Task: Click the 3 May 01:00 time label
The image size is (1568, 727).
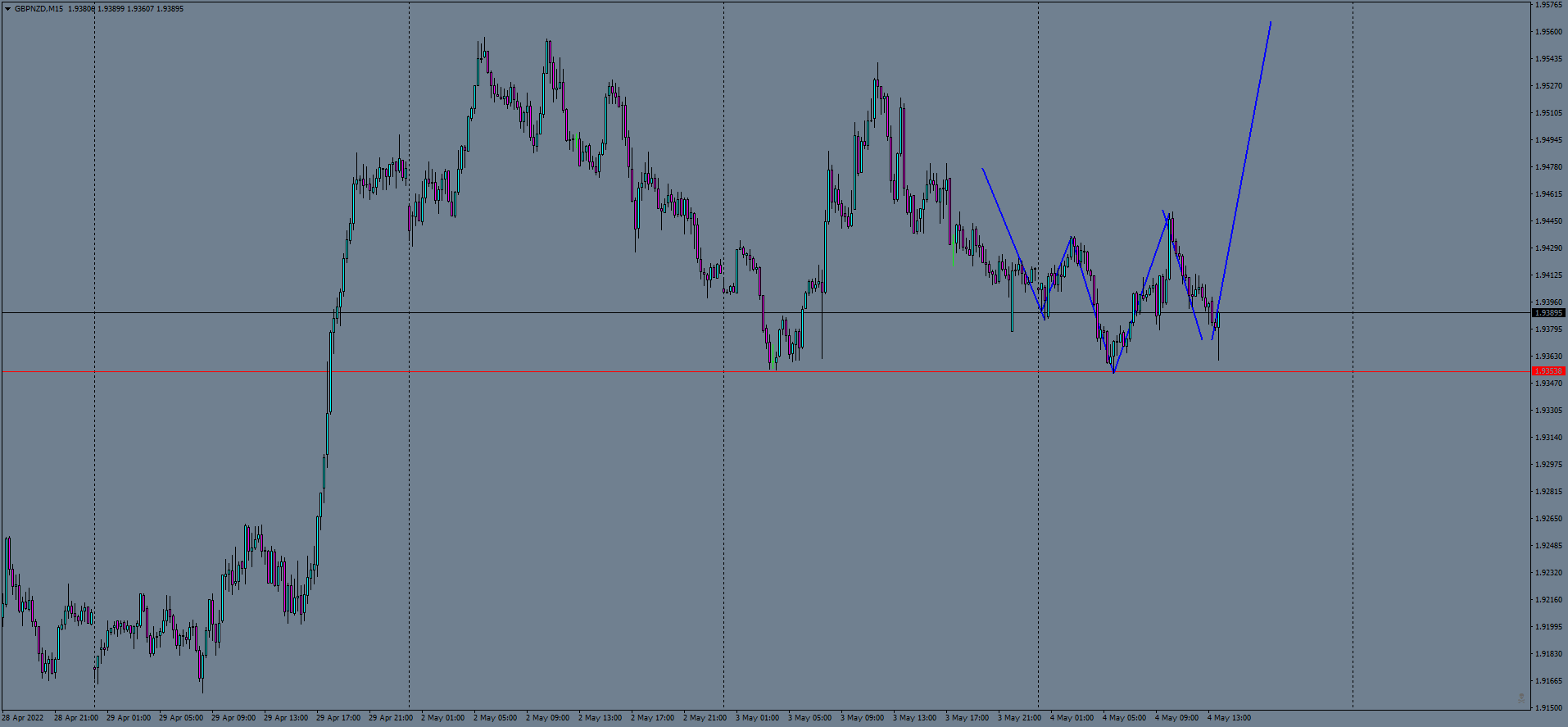Action: [x=757, y=718]
